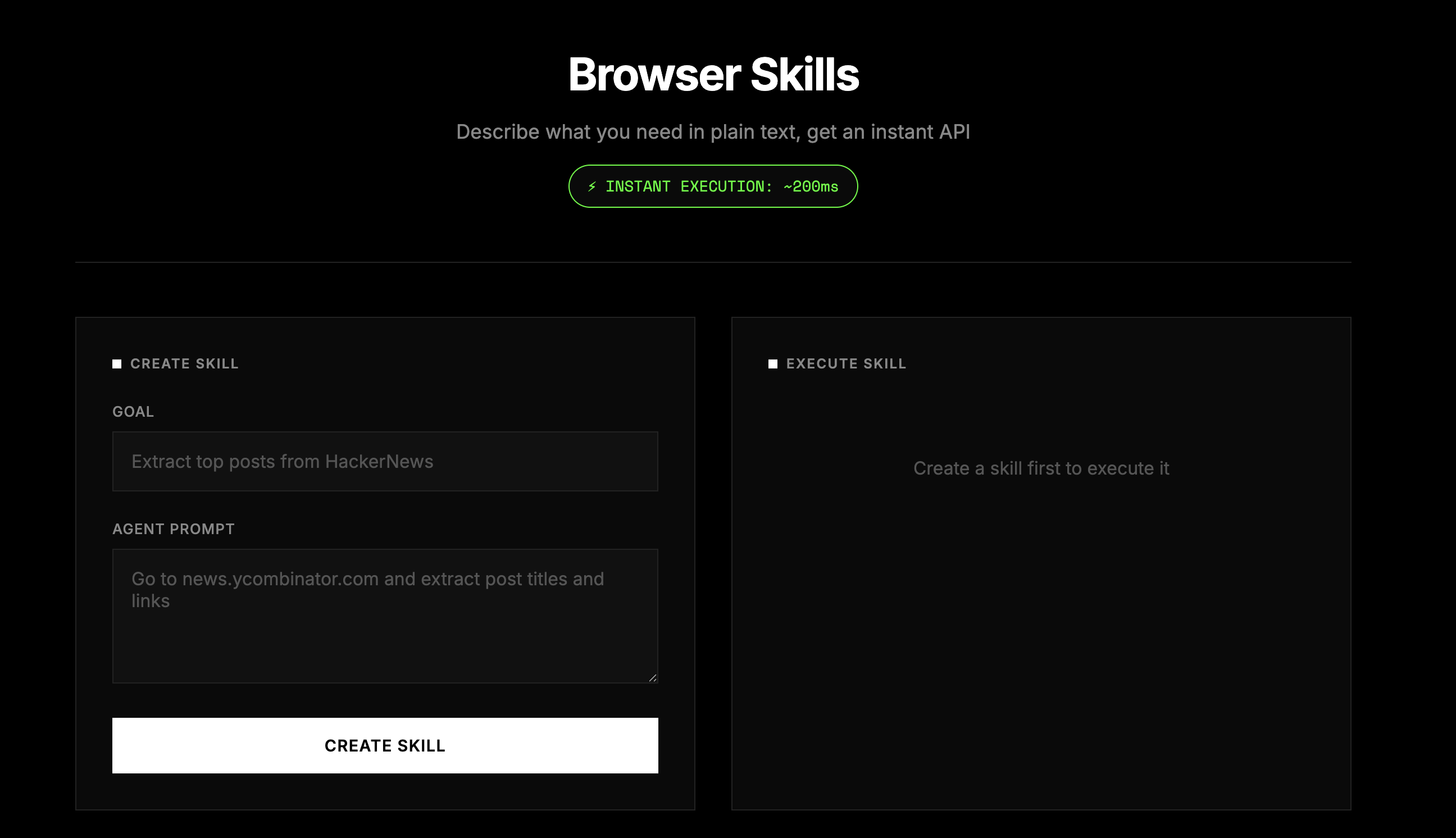Screen dimensions: 1456x838
Task: Click 'Create a skill first to execute it' message
Action: point(1040,468)
